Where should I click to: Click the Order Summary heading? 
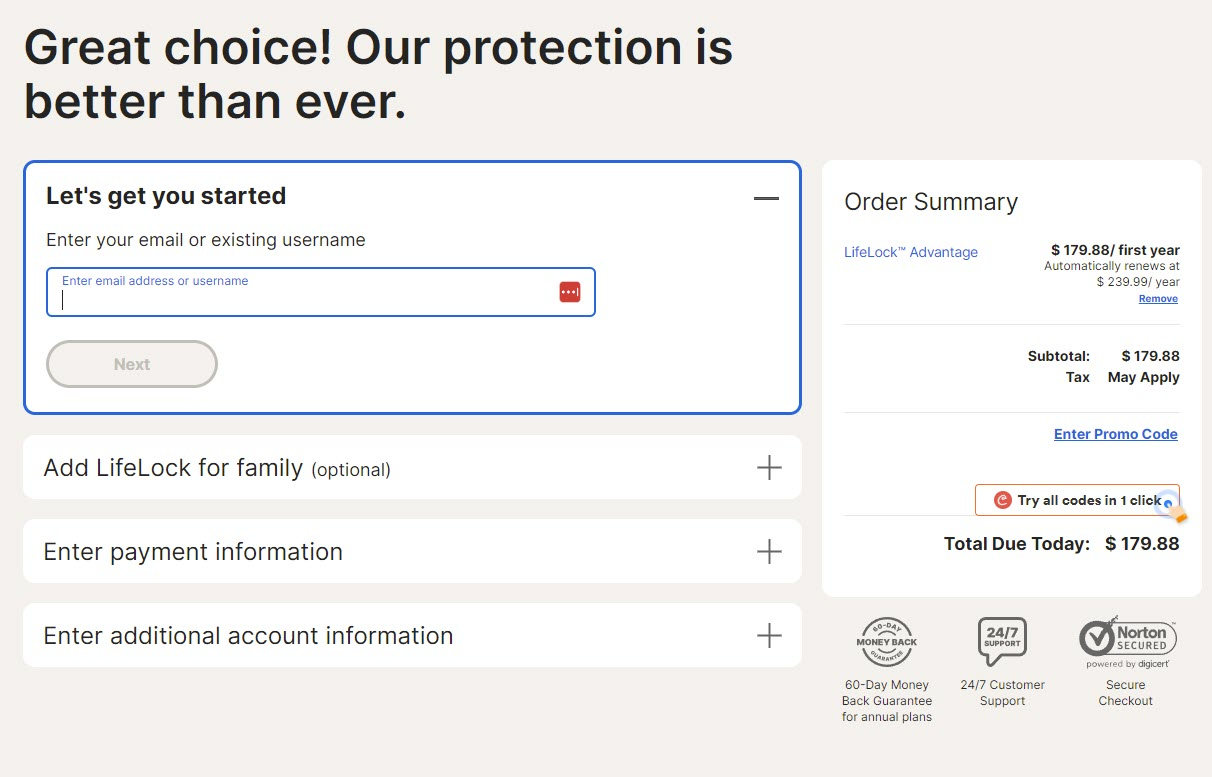pos(931,202)
